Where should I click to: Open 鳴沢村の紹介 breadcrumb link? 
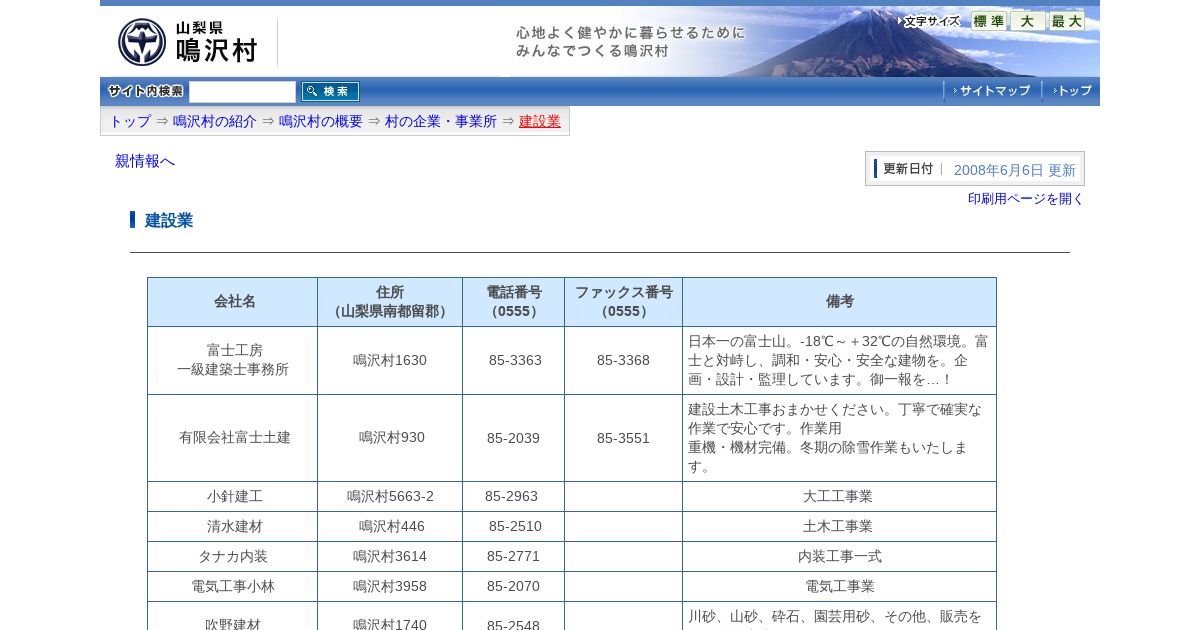pos(215,121)
